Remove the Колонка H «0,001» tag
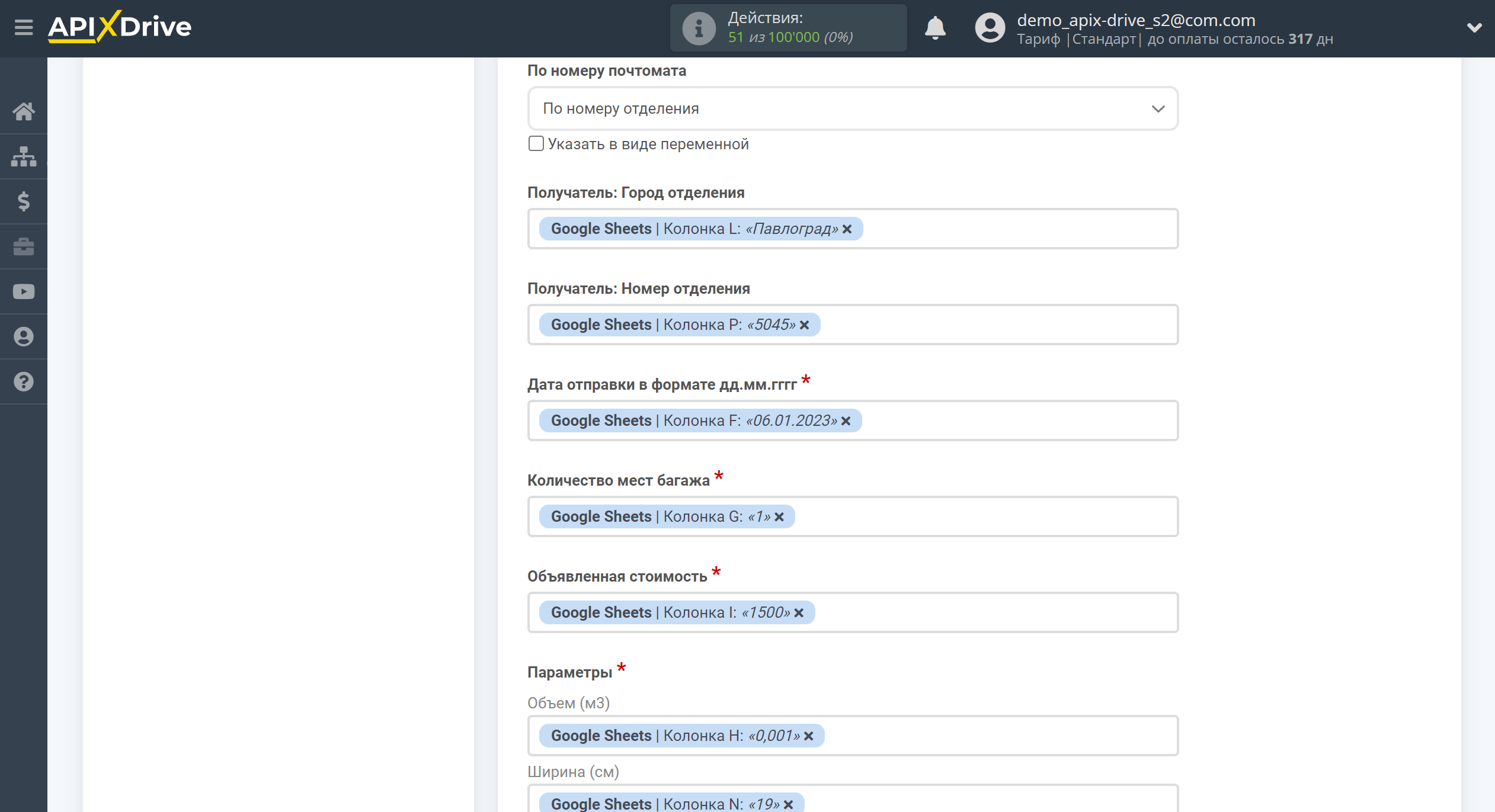The image size is (1495, 812). 808,736
